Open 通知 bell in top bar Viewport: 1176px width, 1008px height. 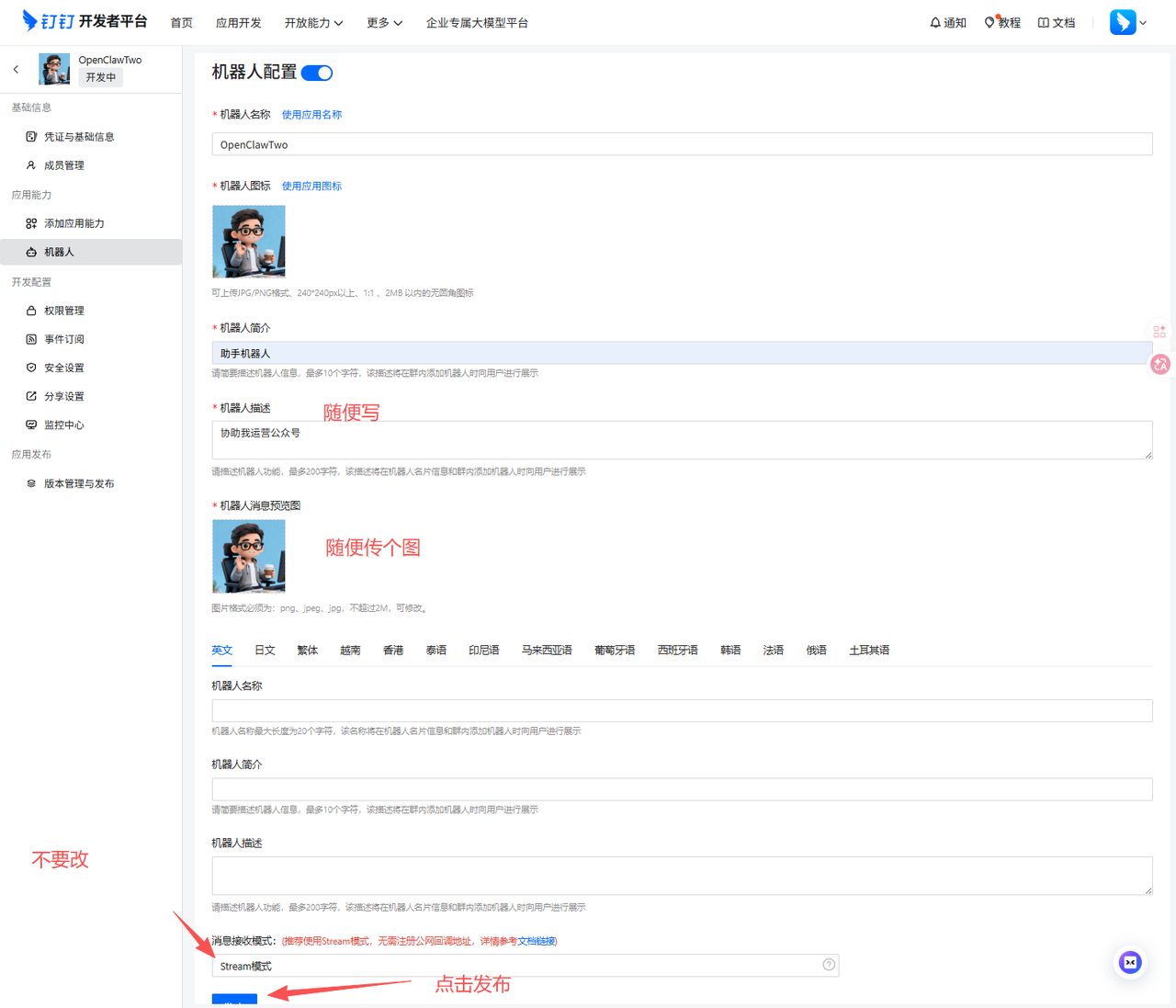pyautogui.click(x=947, y=23)
